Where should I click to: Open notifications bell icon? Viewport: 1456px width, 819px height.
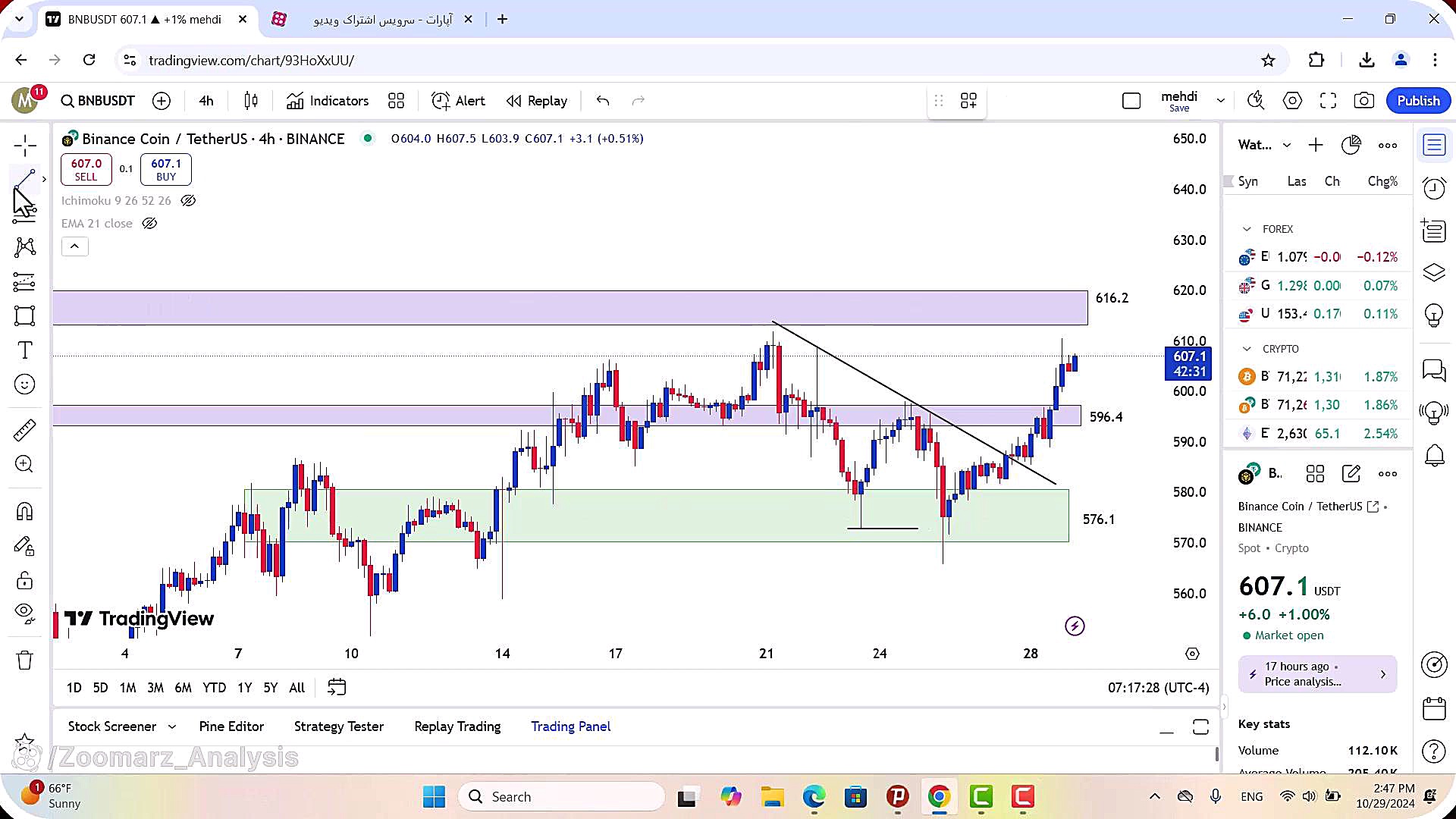(1434, 455)
